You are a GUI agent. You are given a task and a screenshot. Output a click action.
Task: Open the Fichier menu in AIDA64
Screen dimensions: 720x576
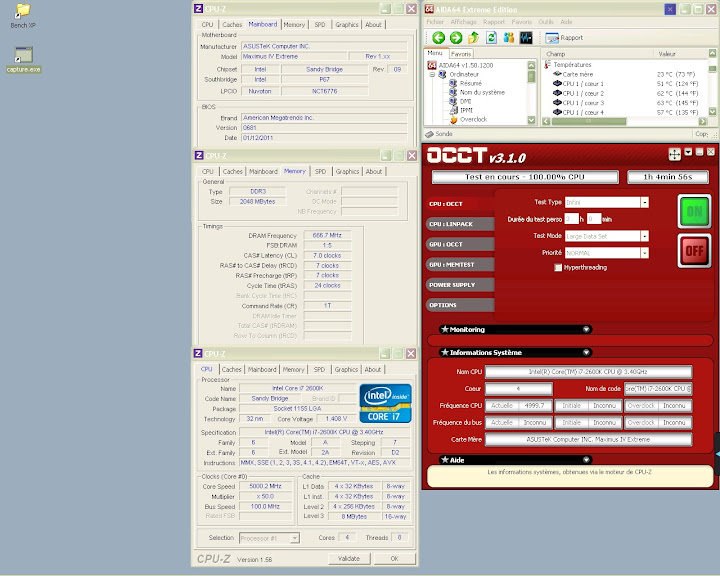[435, 22]
